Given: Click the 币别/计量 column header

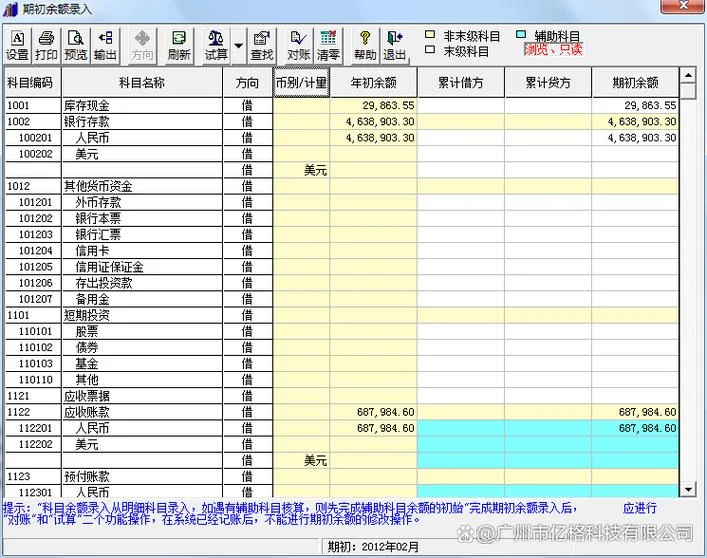Looking at the screenshot, I should (x=301, y=82).
